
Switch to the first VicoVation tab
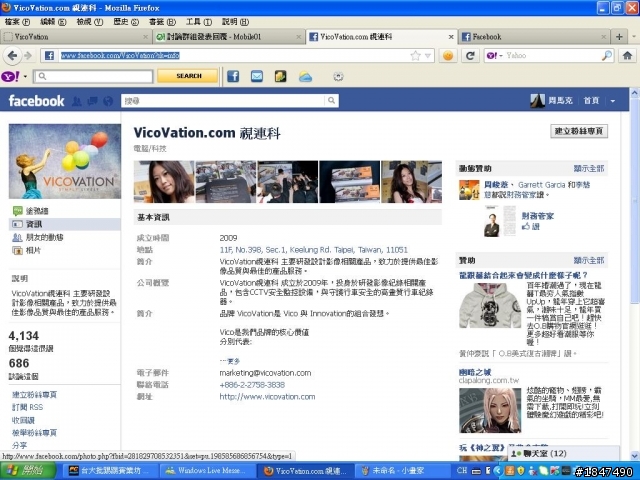click(x=76, y=37)
